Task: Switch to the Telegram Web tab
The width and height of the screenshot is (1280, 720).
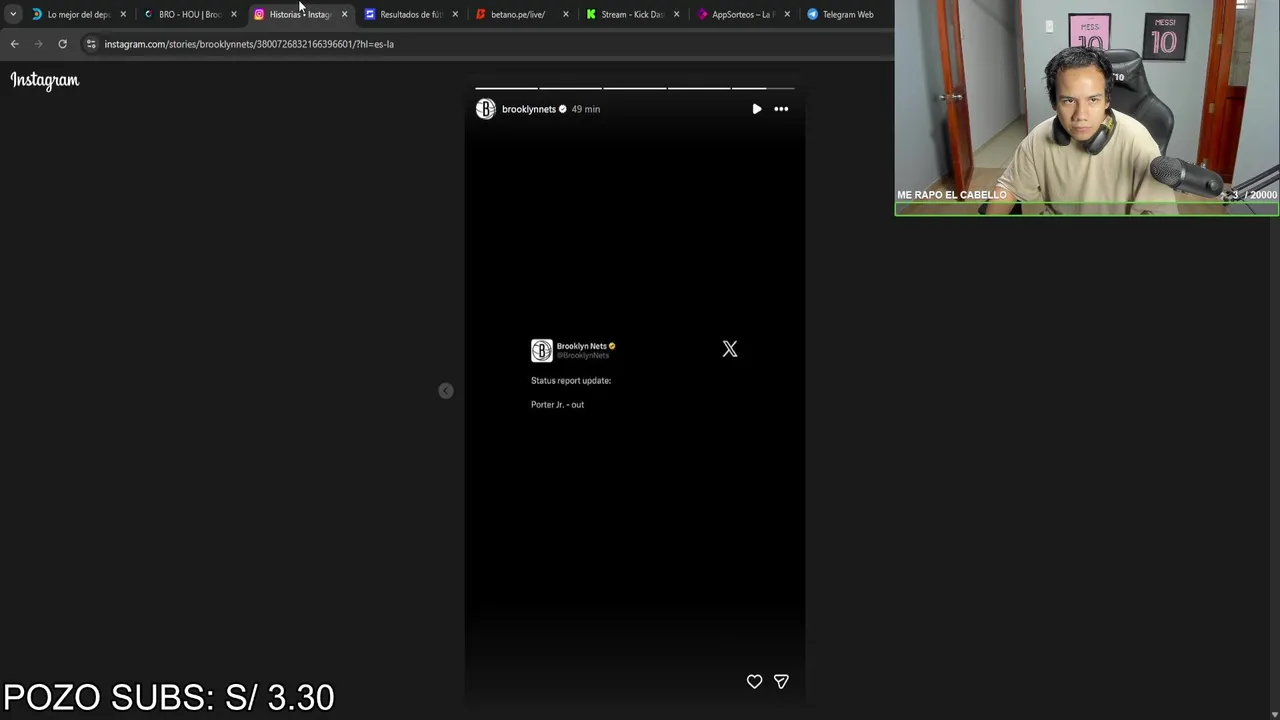Action: point(845,14)
